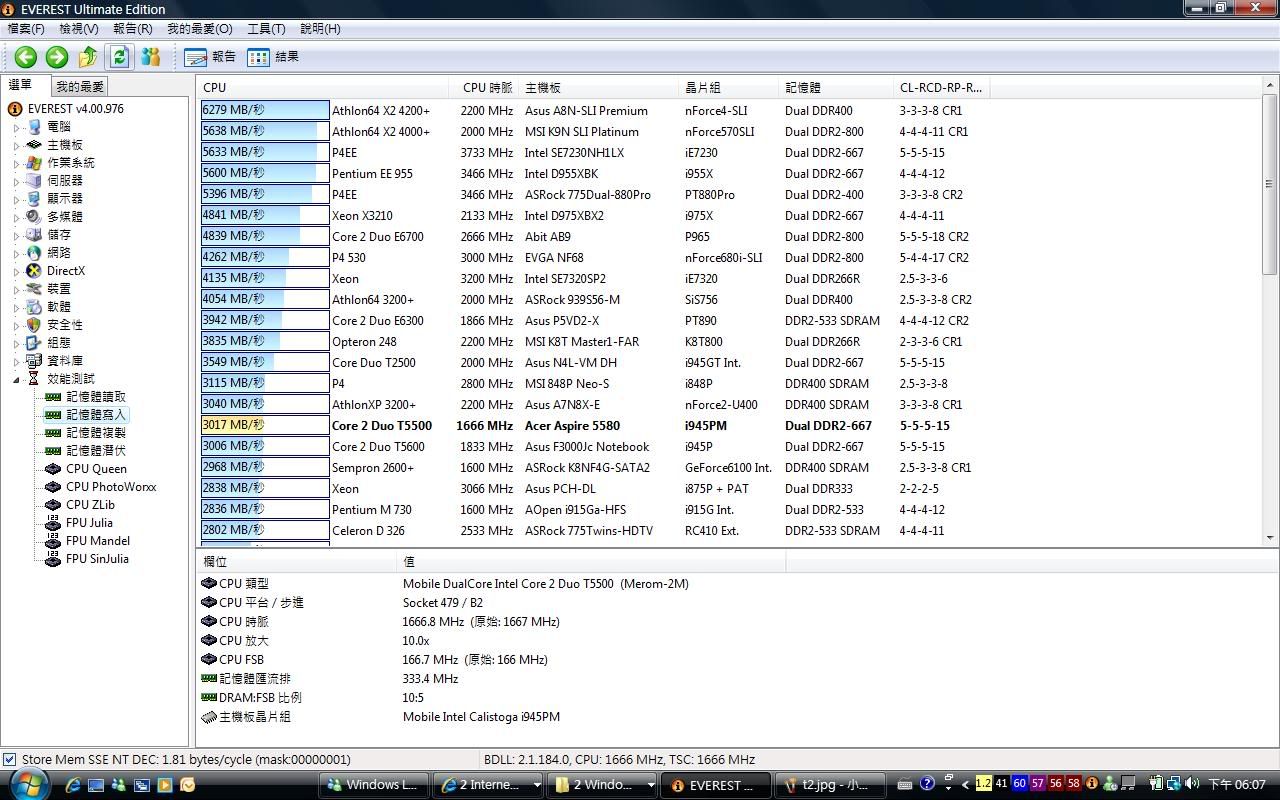Click the 電腦 computer tree icon

point(34,127)
